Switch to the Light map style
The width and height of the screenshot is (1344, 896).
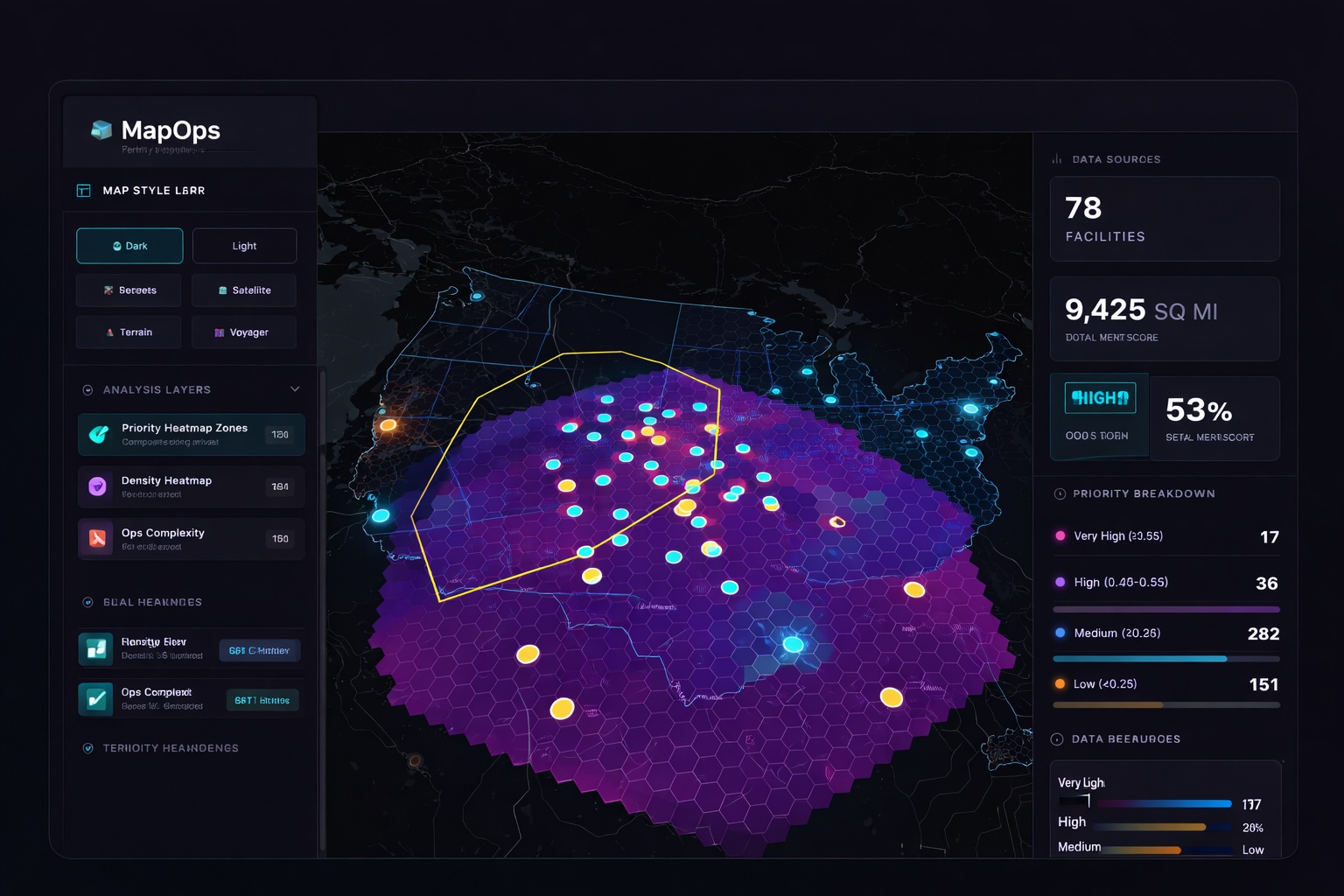pyautogui.click(x=244, y=246)
